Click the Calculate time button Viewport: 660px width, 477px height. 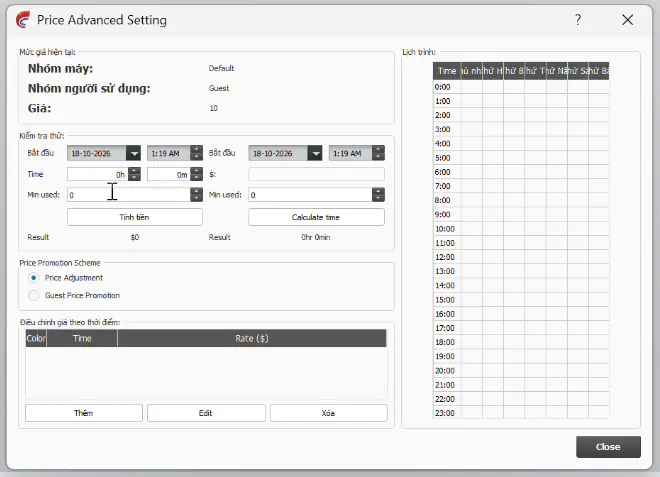click(x=316, y=217)
